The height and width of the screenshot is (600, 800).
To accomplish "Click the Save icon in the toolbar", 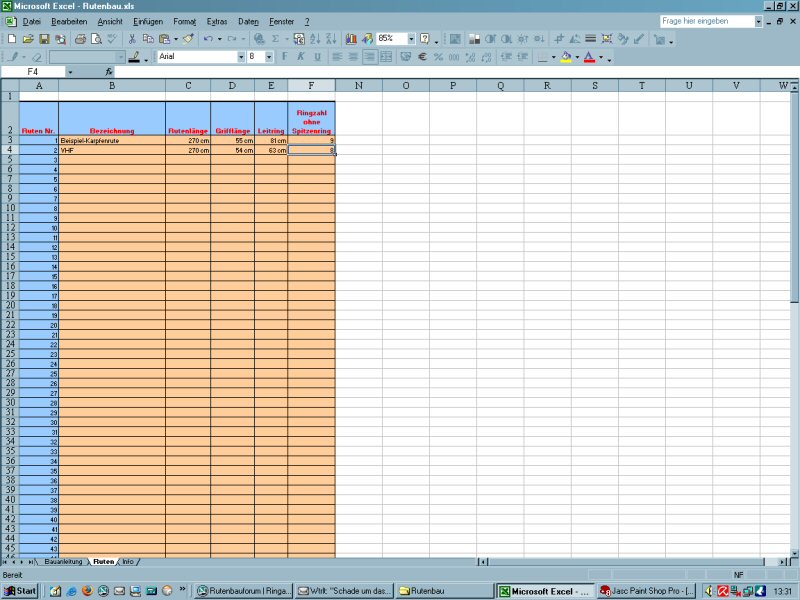I will click(44, 39).
